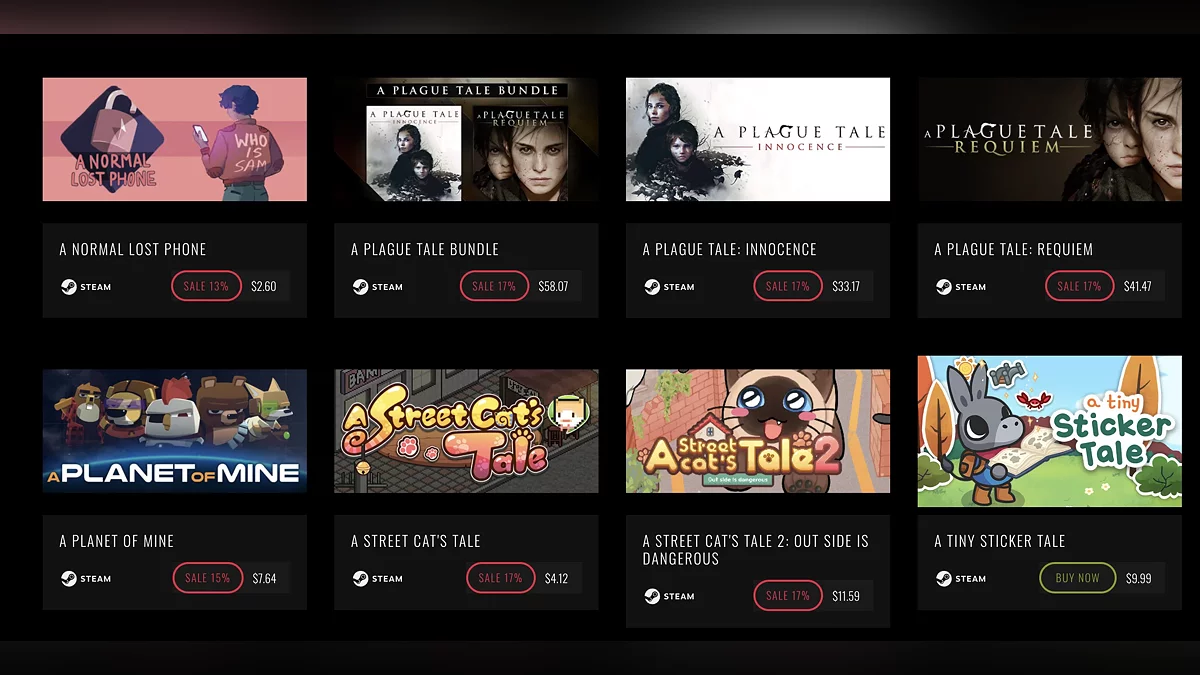Click the Steam icon under A Plague Tale: Innocence
The width and height of the screenshot is (1200, 675).
652,287
